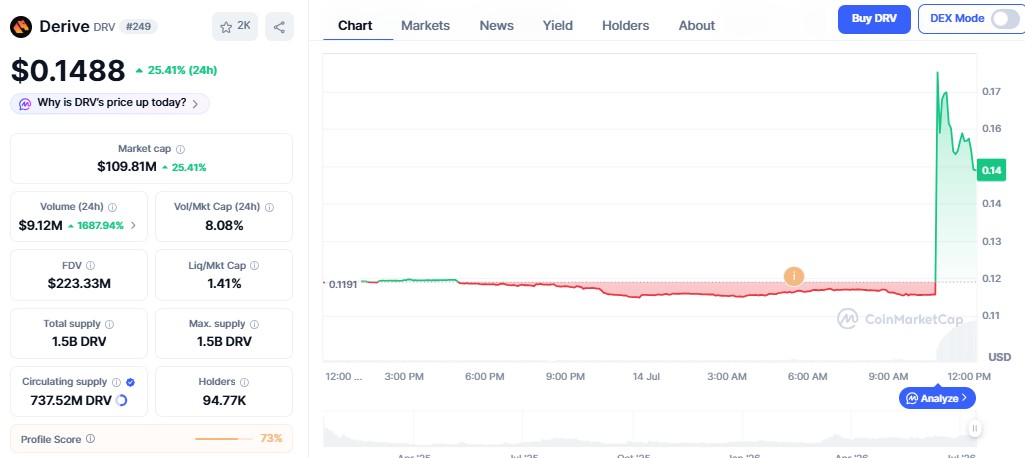
Task: Click the Circulating supply info icon
Action: 116,382
